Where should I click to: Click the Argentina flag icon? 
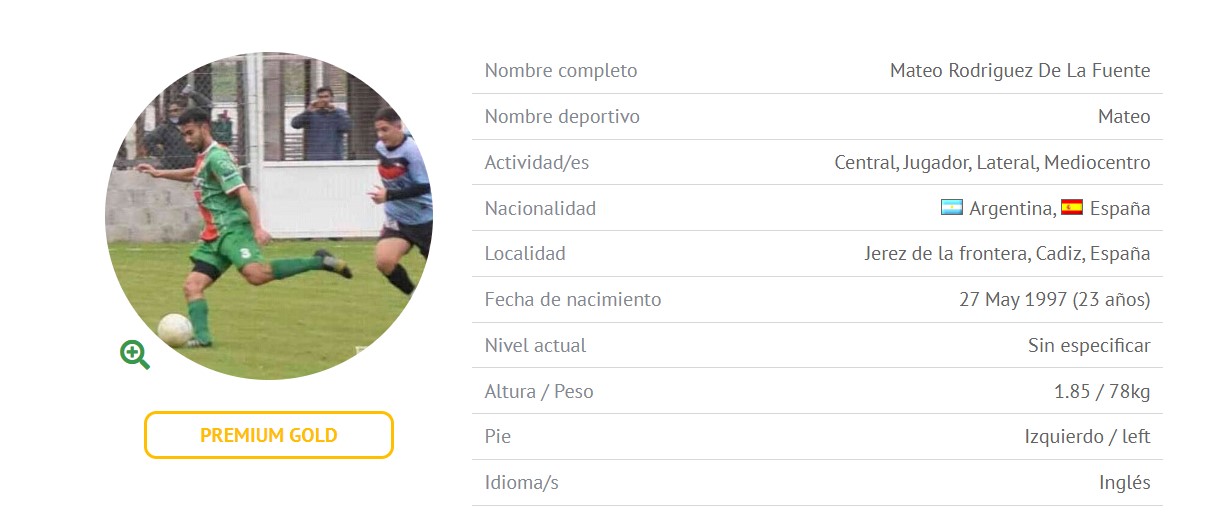(952, 208)
